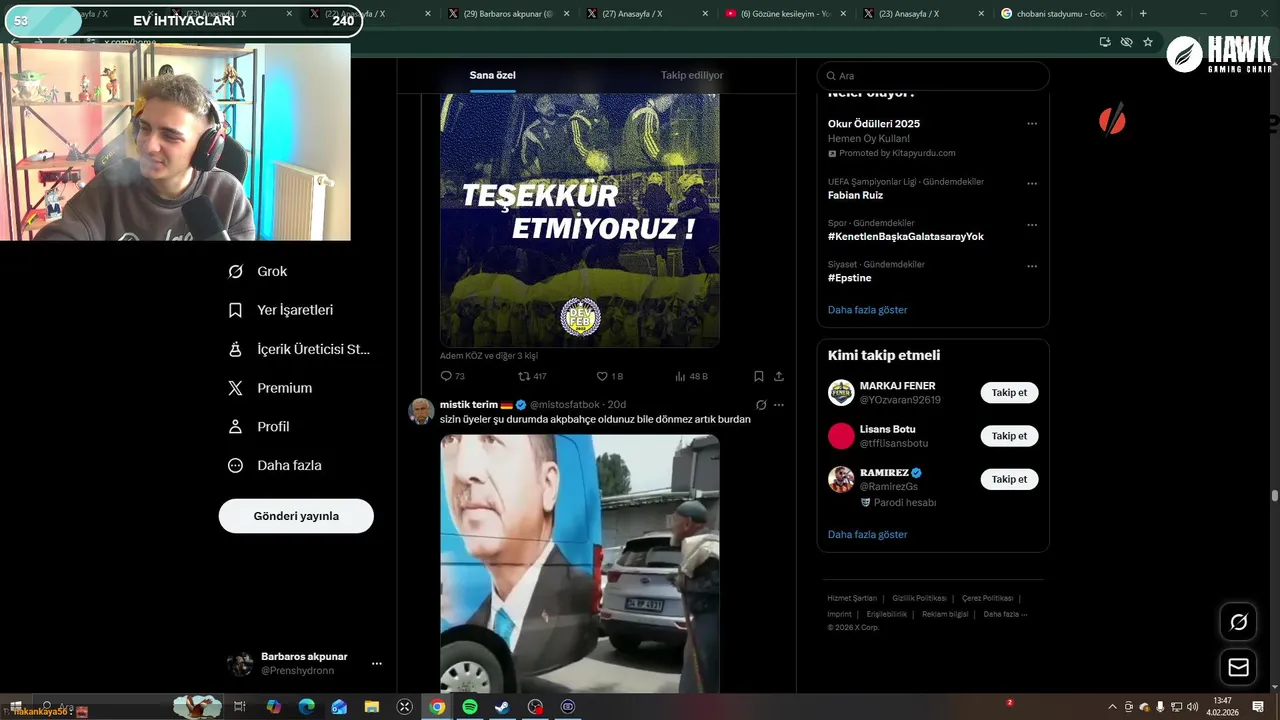Follow MARKAJ FENER with Takip et
The image size is (1280, 720).
click(x=1009, y=393)
